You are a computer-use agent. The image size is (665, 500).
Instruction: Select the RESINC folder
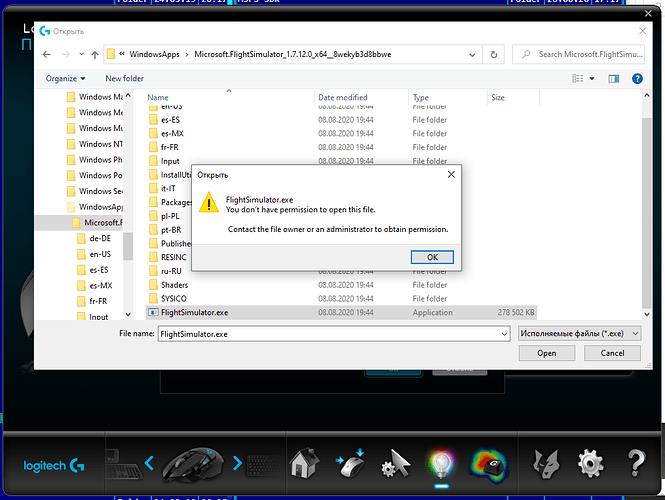(x=173, y=257)
